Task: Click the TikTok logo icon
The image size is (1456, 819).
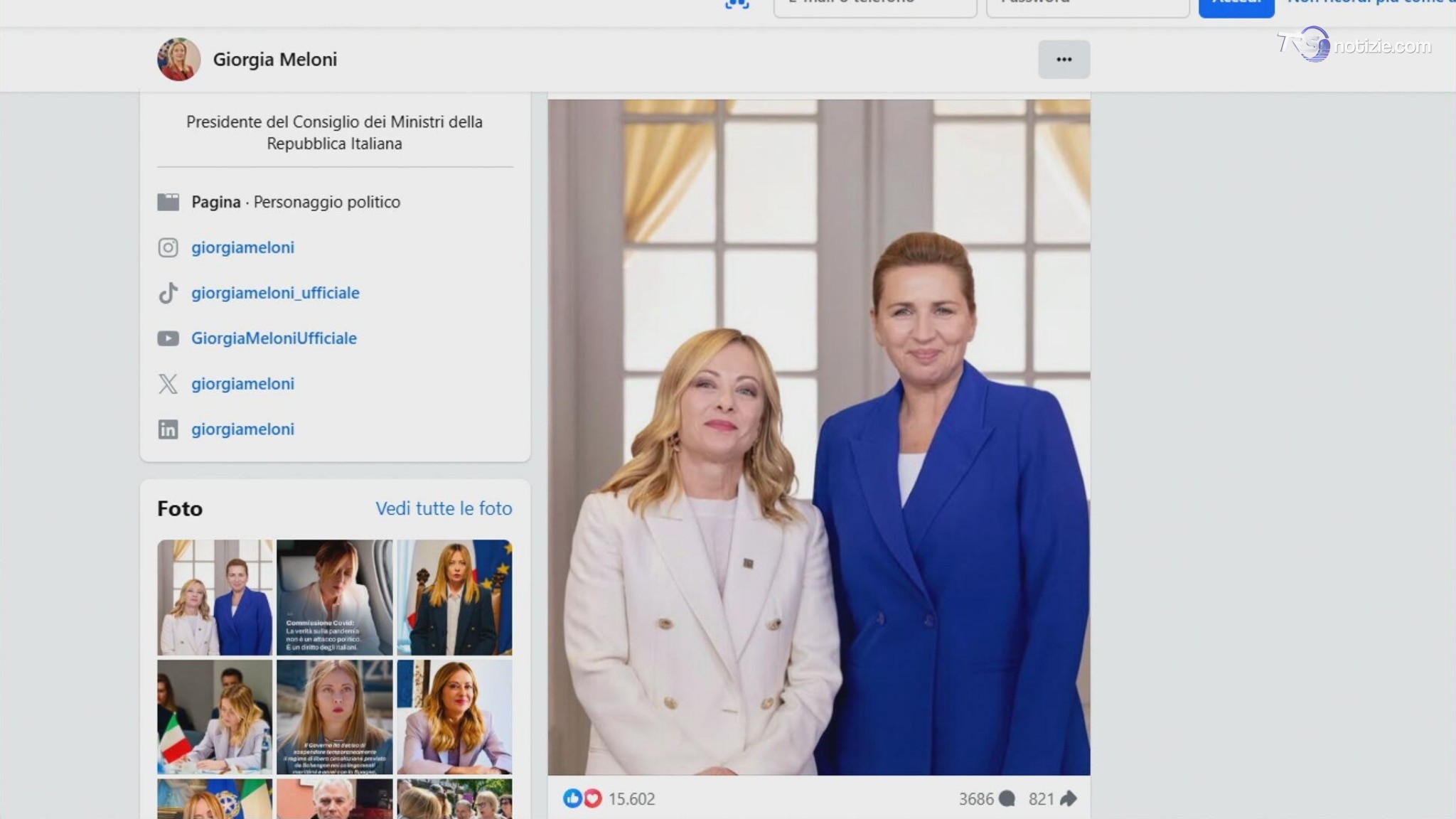Action: (168, 293)
